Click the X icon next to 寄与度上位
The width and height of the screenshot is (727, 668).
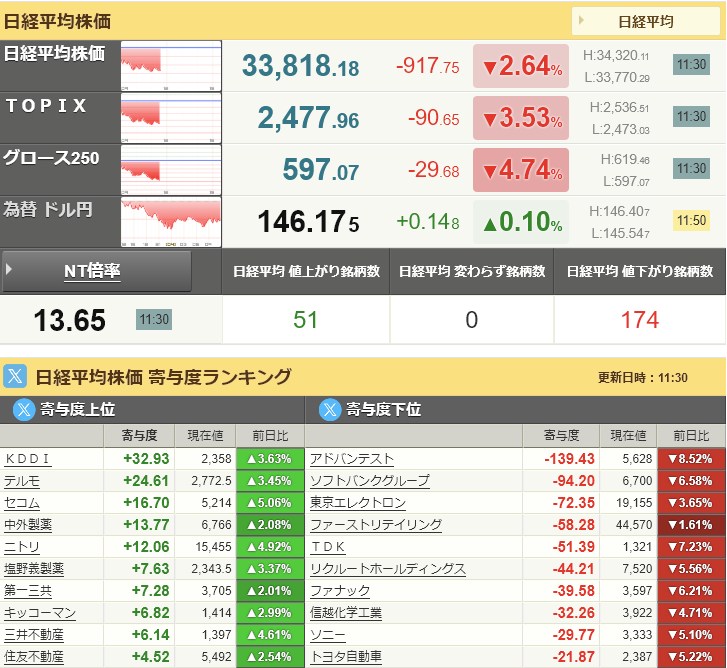tap(24, 410)
